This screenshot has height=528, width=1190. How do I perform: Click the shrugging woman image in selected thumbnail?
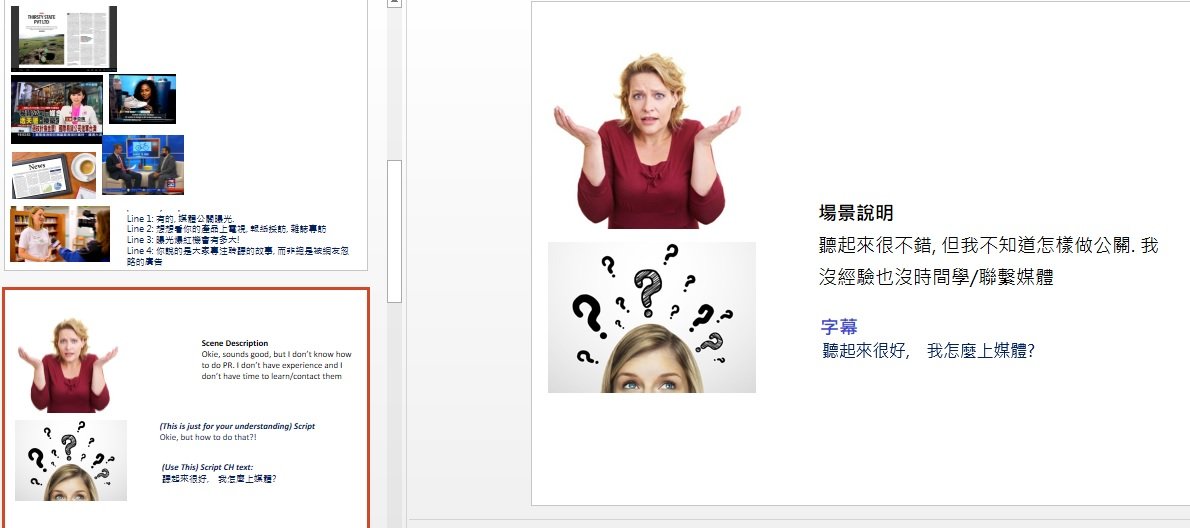pyautogui.click(x=68, y=365)
